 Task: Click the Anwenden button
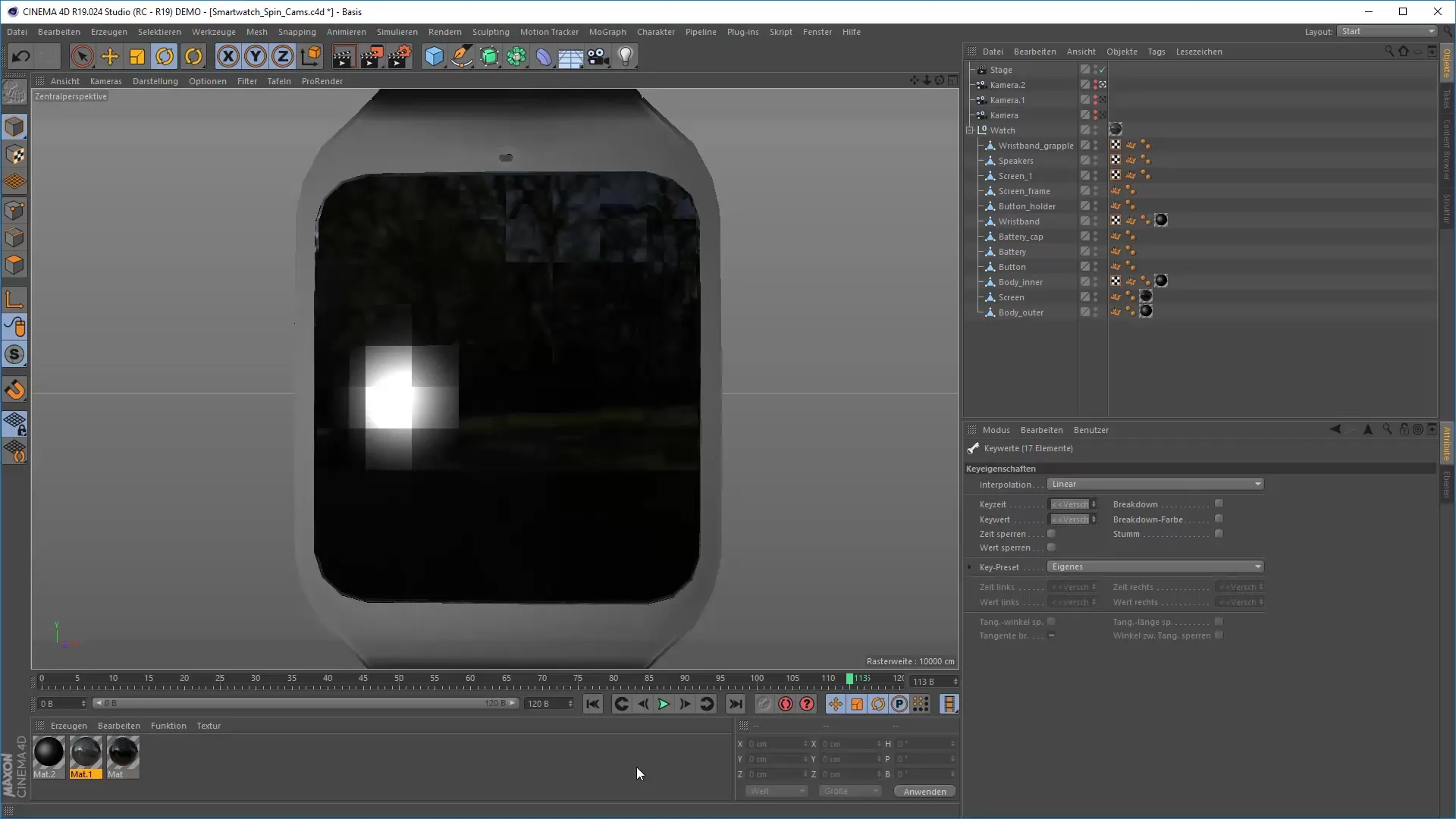pyautogui.click(x=924, y=791)
